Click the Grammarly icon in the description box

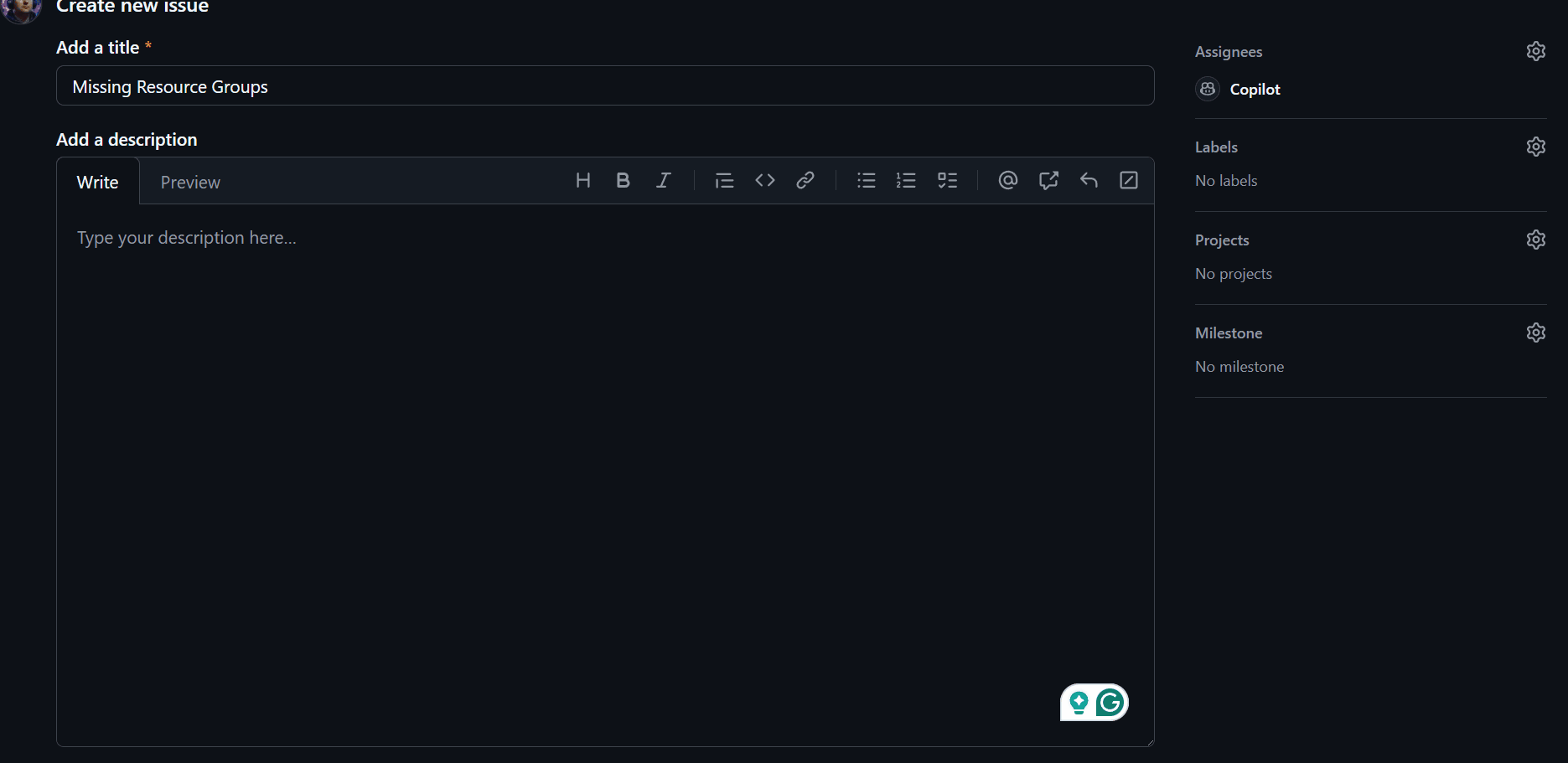1110,703
